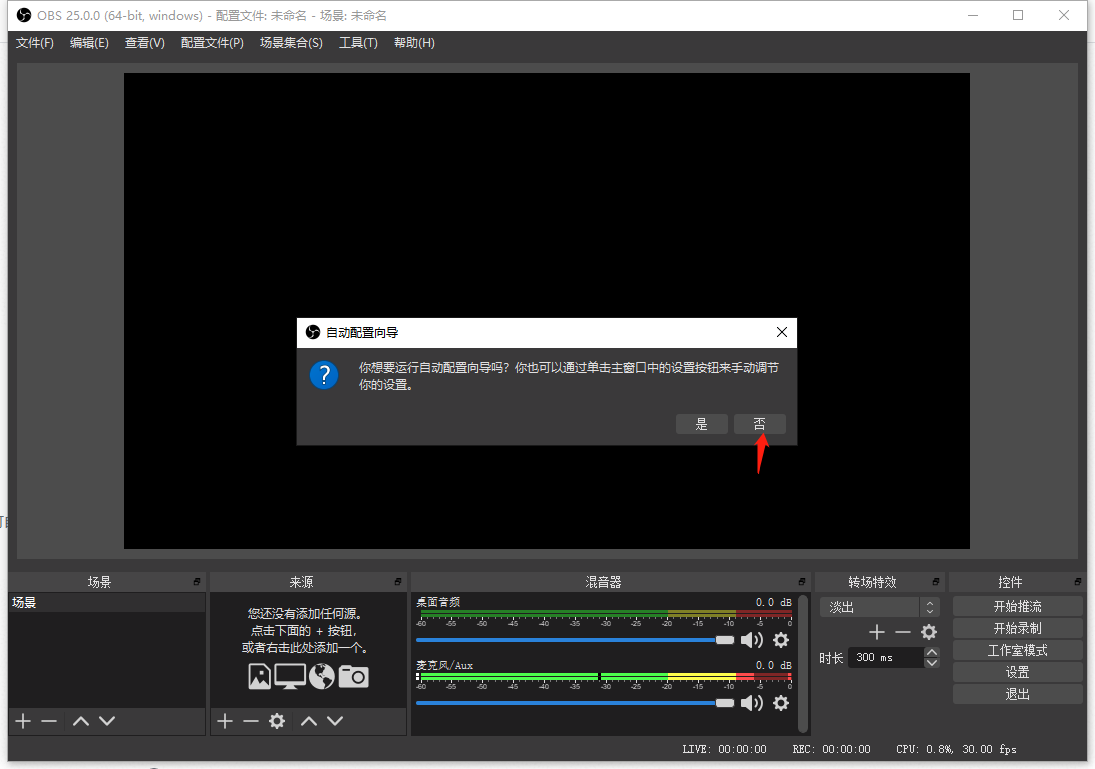The height and width of the screenshot is (769, 1095).
Task: Undock the 控件 panel via float icon
Action: pyautogui.click(x=1078, y=582)
